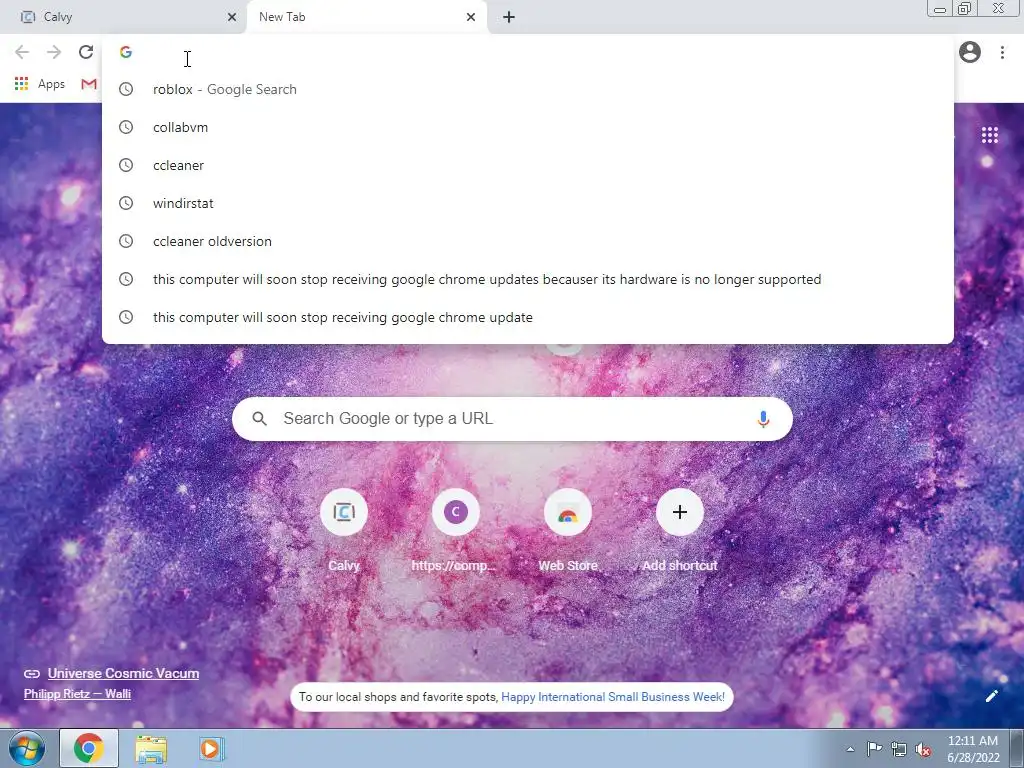Reload the page with the refresh icon
Image resolution: width=1024 pixels, height=768 pixels.
pyautogui.click(x=86, y=52)
